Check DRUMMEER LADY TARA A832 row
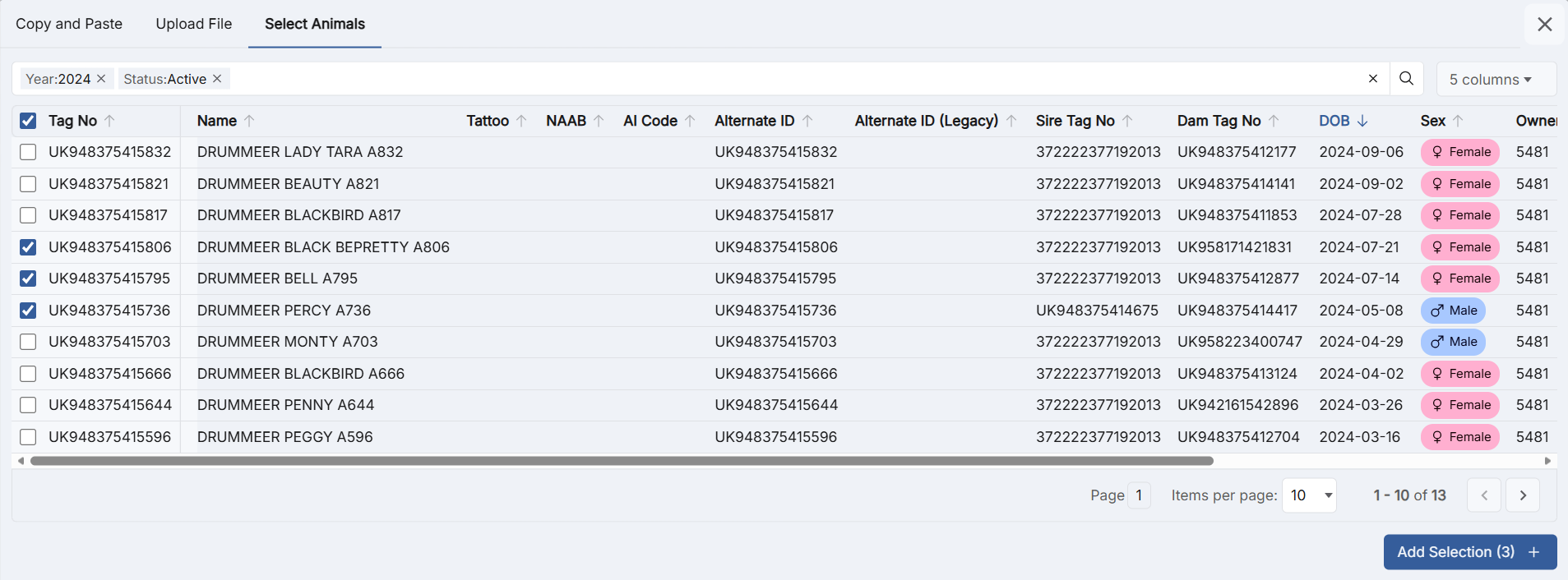The image size is (1568, 580). [x=28, y=152]
